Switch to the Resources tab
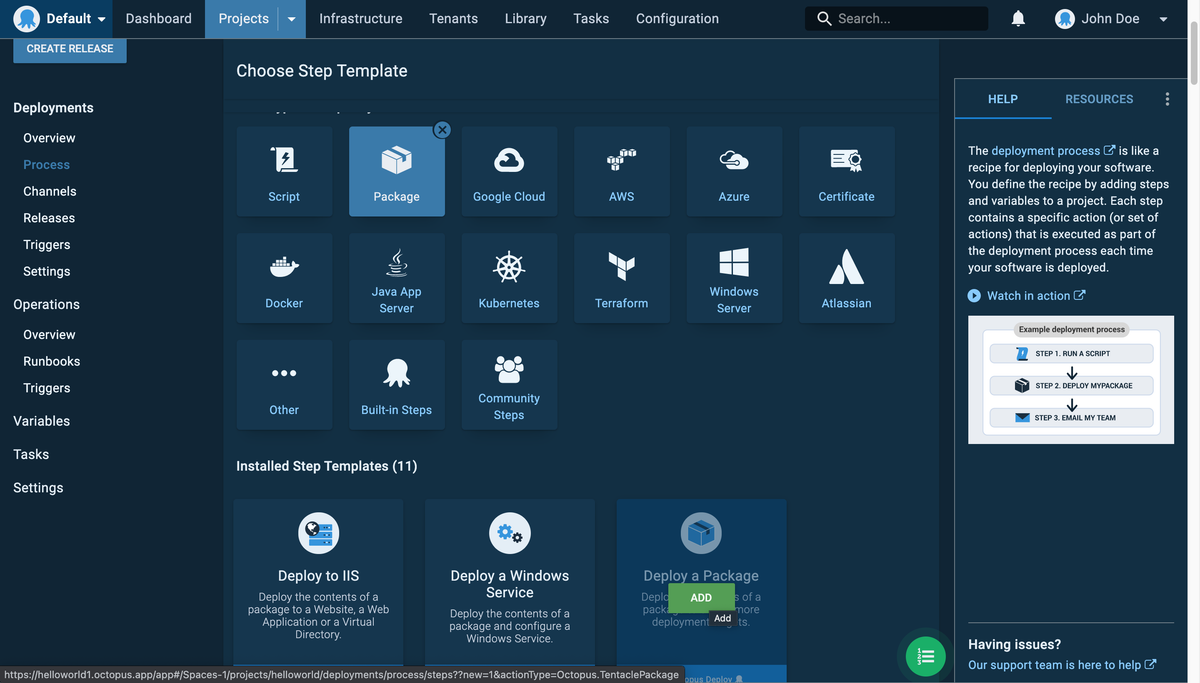The image size is (1200, 683). pos(1096,97)
